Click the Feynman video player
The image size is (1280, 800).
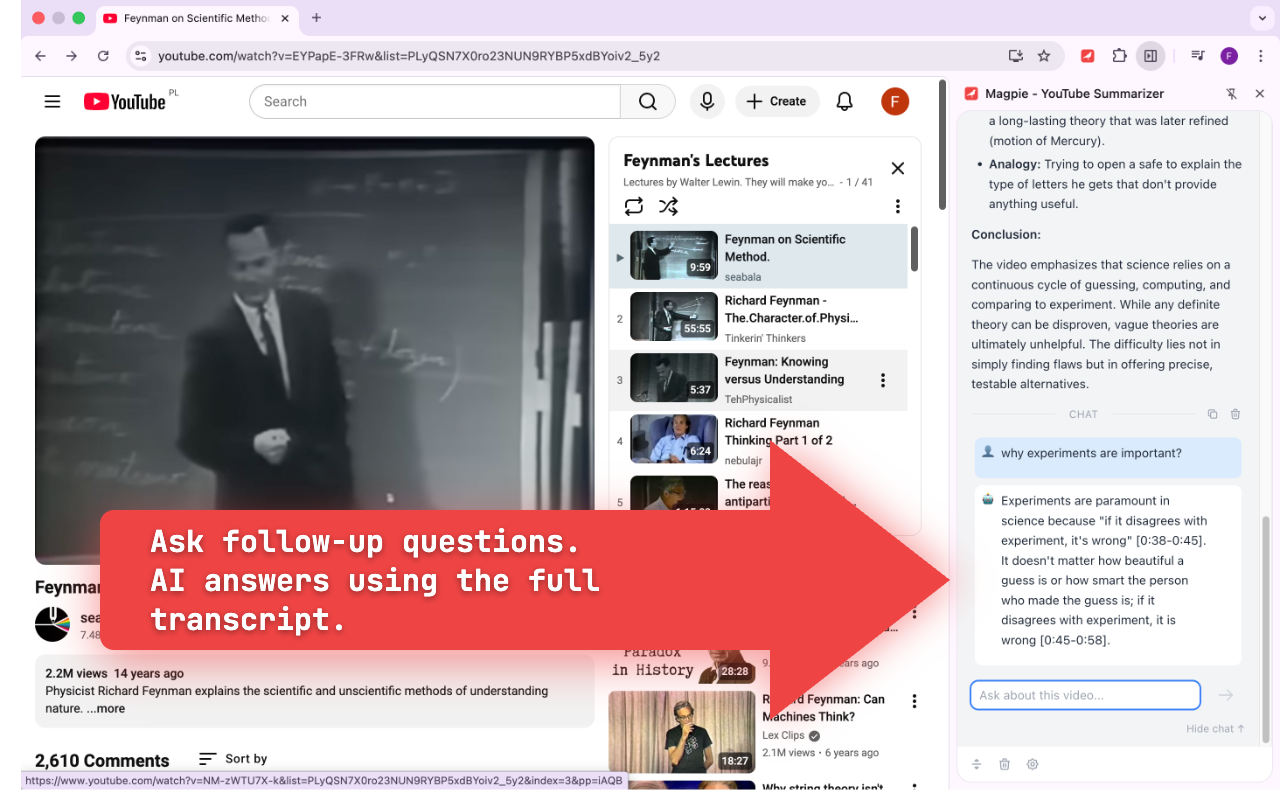pyautogui.click(x=314, y=350)
